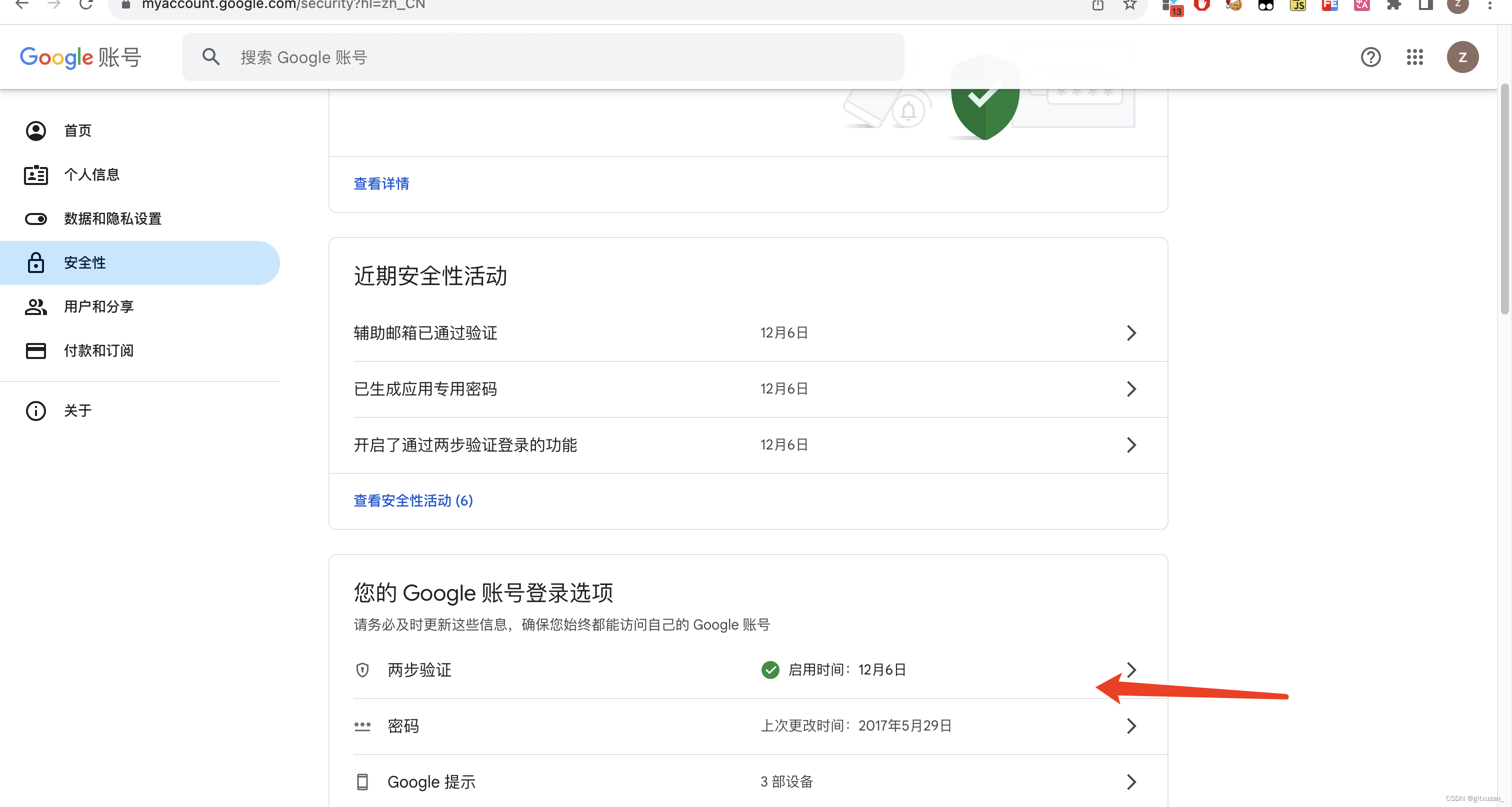Reload the page
The width and height of the screenshot is (1512, 807).
click(86, 4)
